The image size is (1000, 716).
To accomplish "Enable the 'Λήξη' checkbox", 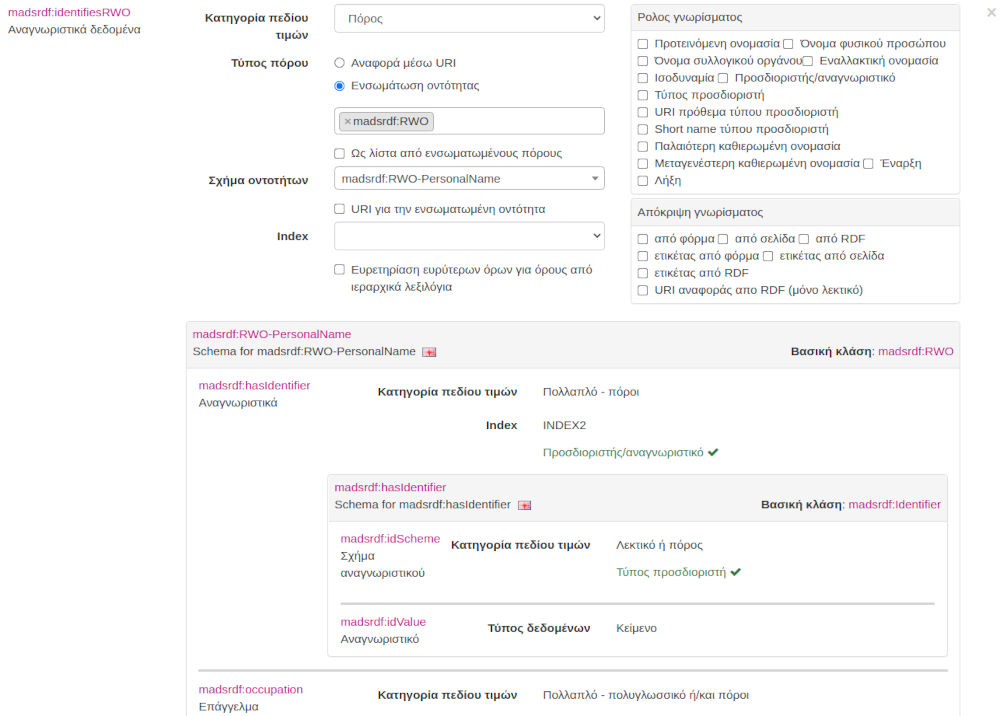I will point(643,181).
